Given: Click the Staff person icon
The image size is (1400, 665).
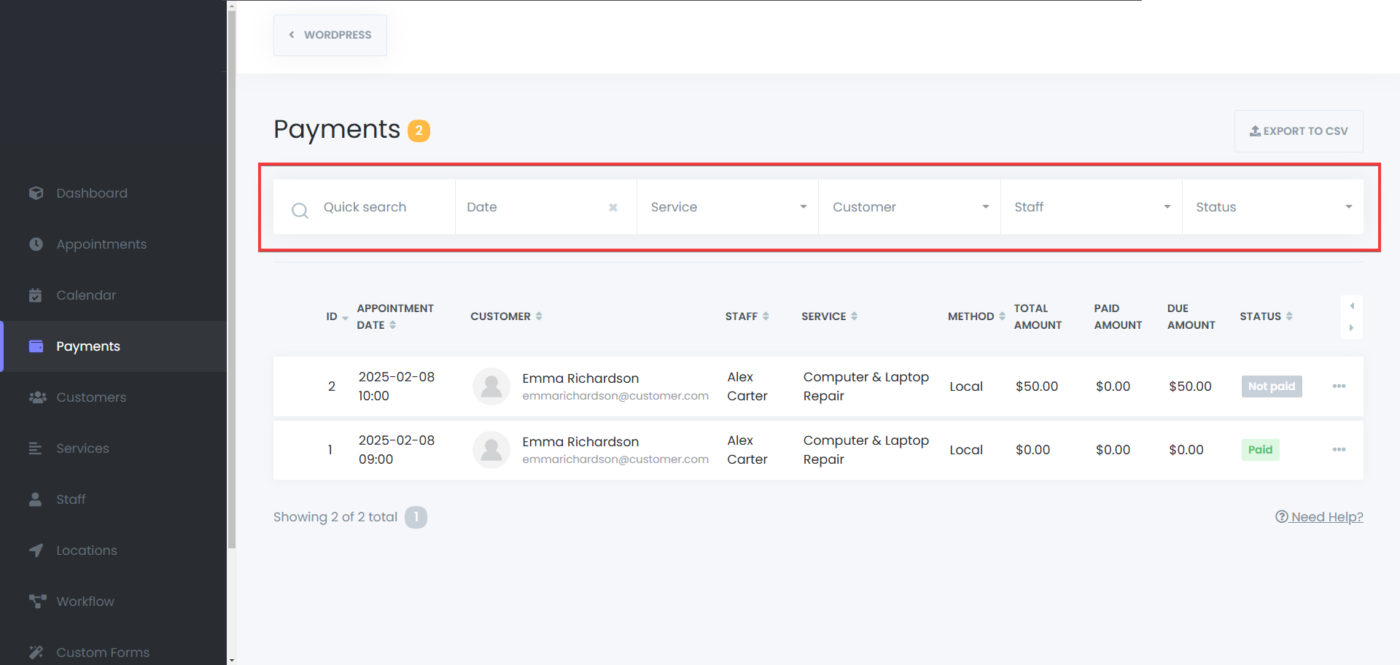Looking at the screenshot, I should (x=36, y=499).
